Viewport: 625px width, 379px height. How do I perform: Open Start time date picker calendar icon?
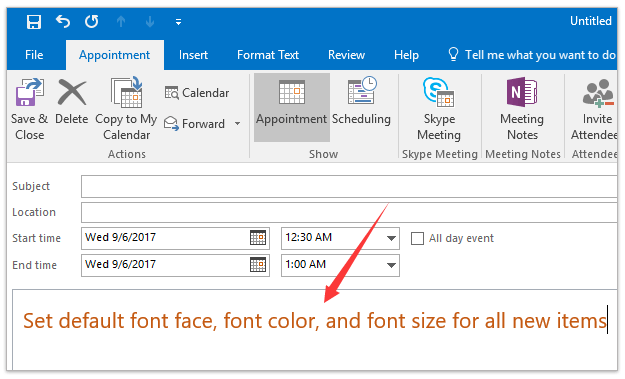[x=258, y=238]
